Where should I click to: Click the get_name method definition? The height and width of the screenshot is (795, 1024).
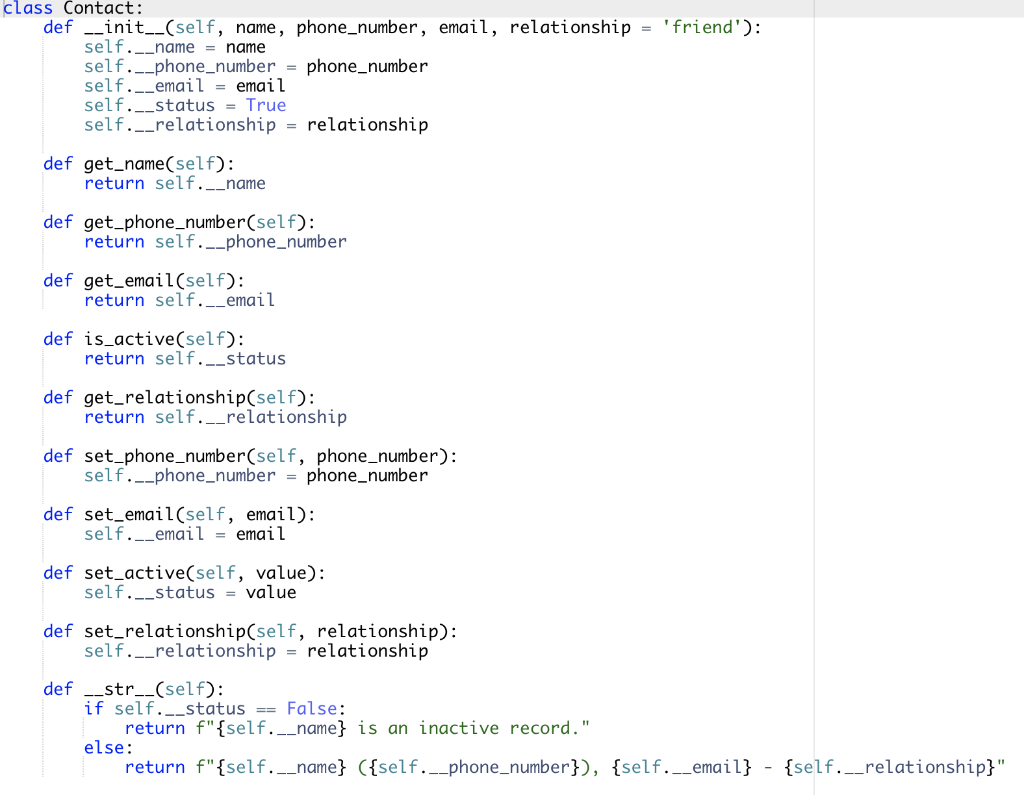pyautogui.click(x=124, y=163)
